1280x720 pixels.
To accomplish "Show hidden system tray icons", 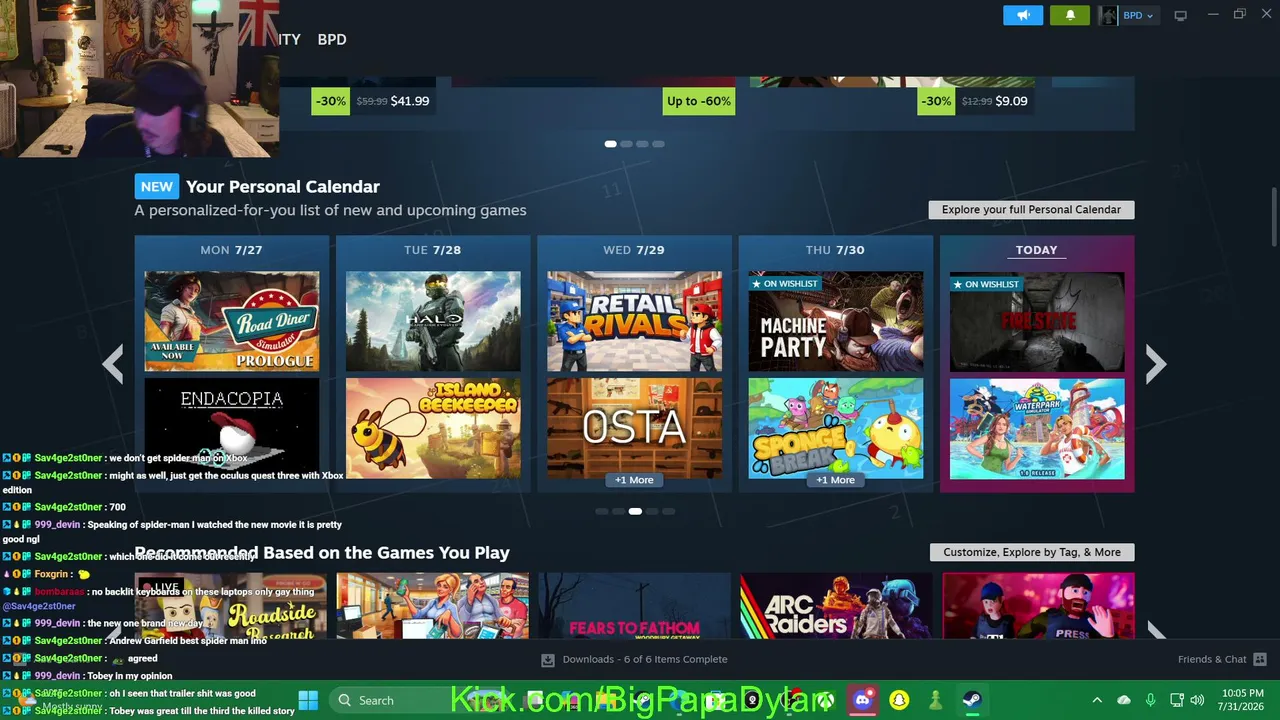I will pyautogui.click(x=1097, y=700).
